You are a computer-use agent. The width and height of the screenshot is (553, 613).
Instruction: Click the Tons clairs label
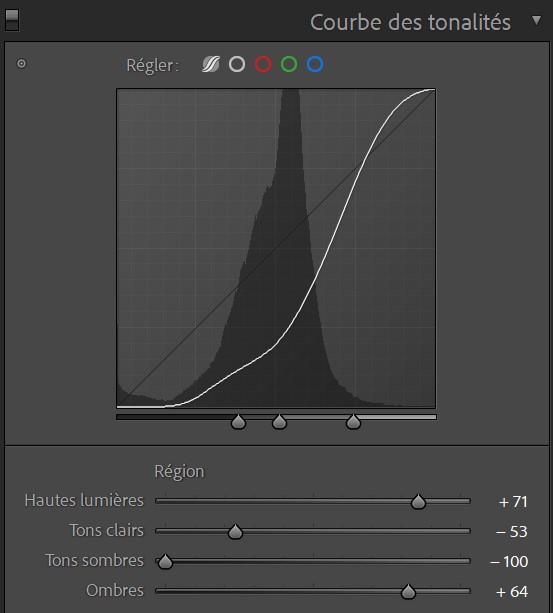107,531
